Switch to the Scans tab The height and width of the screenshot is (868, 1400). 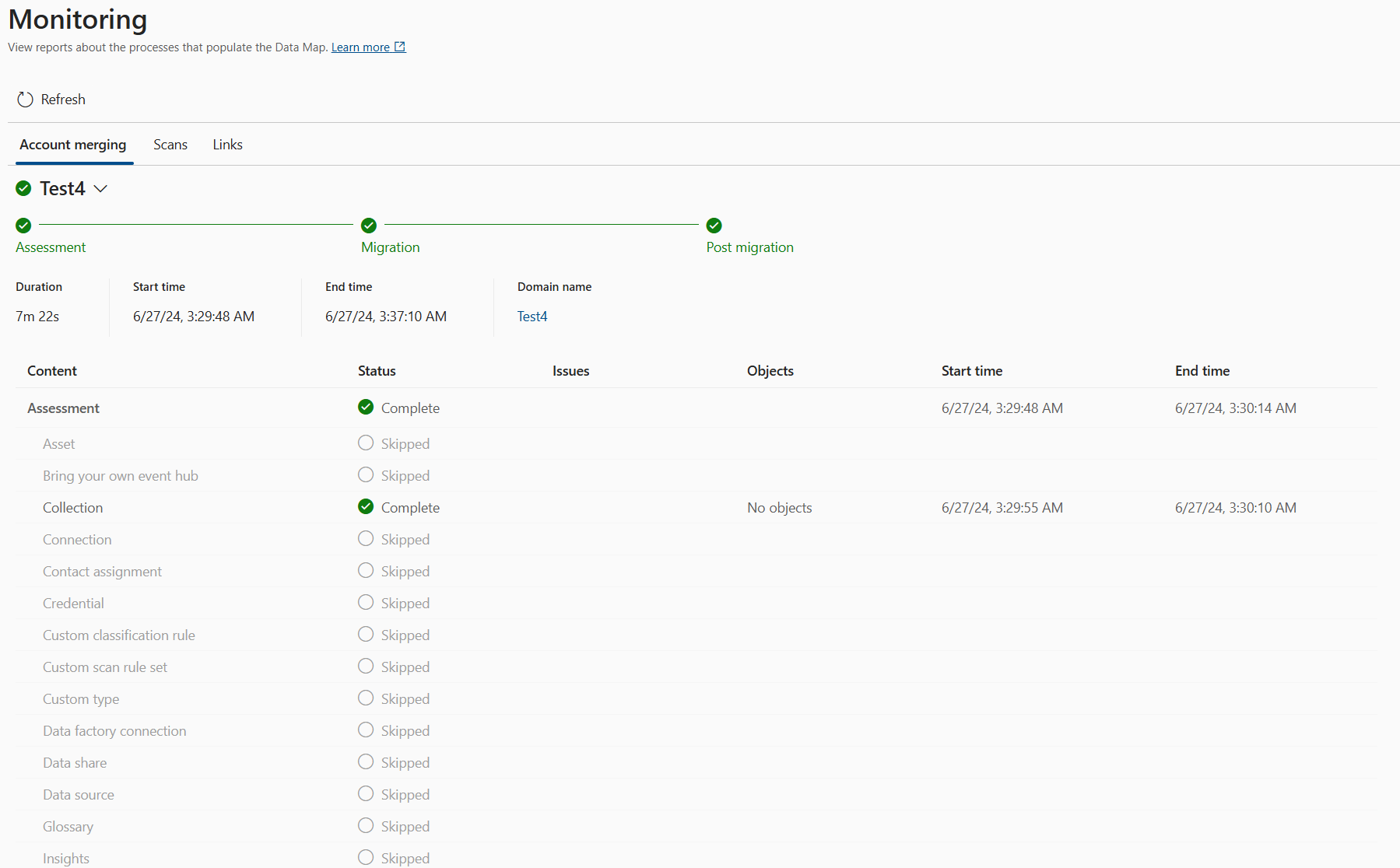click(170, 145)
